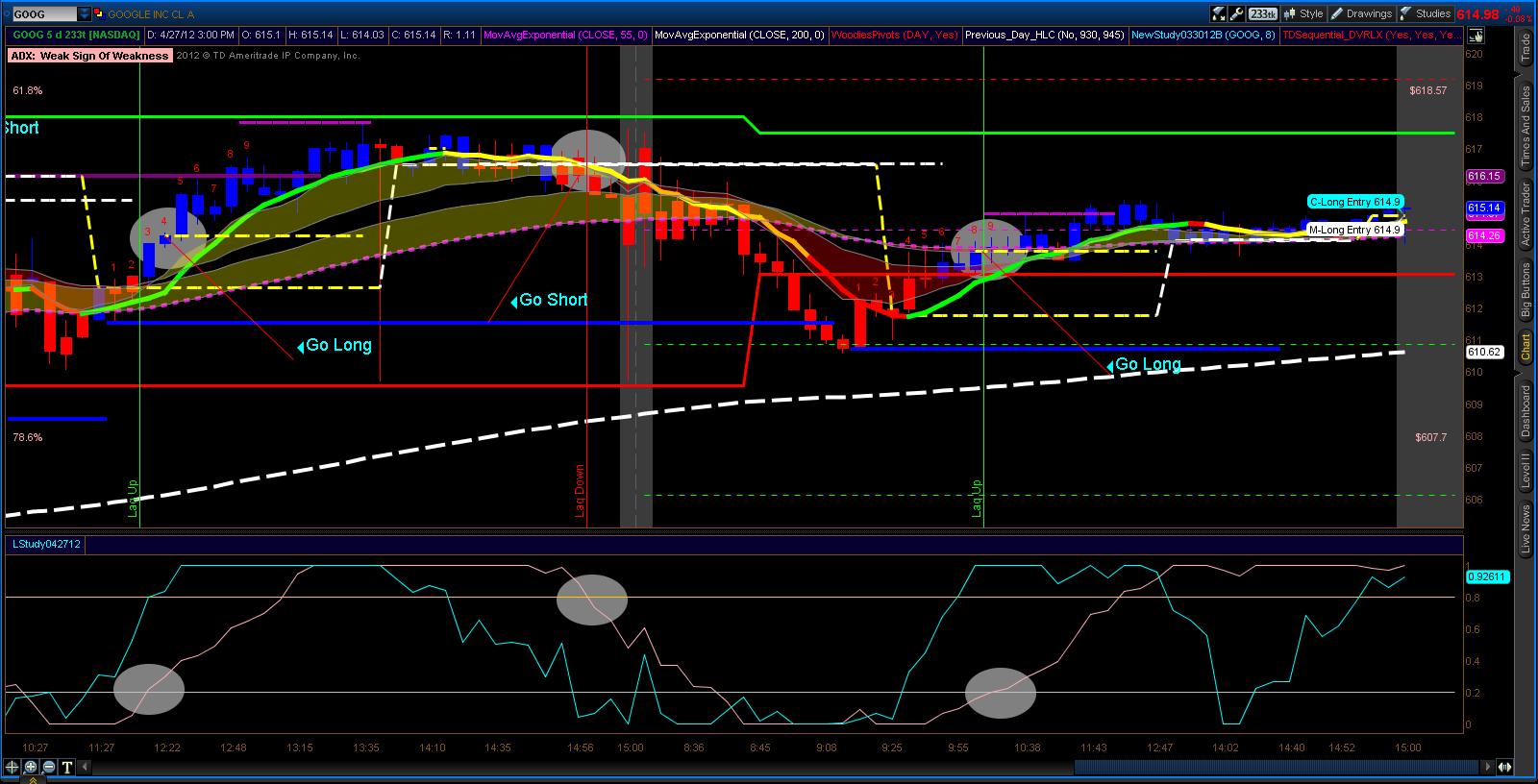Click the 615.14 price axis bubble
This screenshot has width=1538, height=784.
pyautogui.click(x=1484, y=208)
